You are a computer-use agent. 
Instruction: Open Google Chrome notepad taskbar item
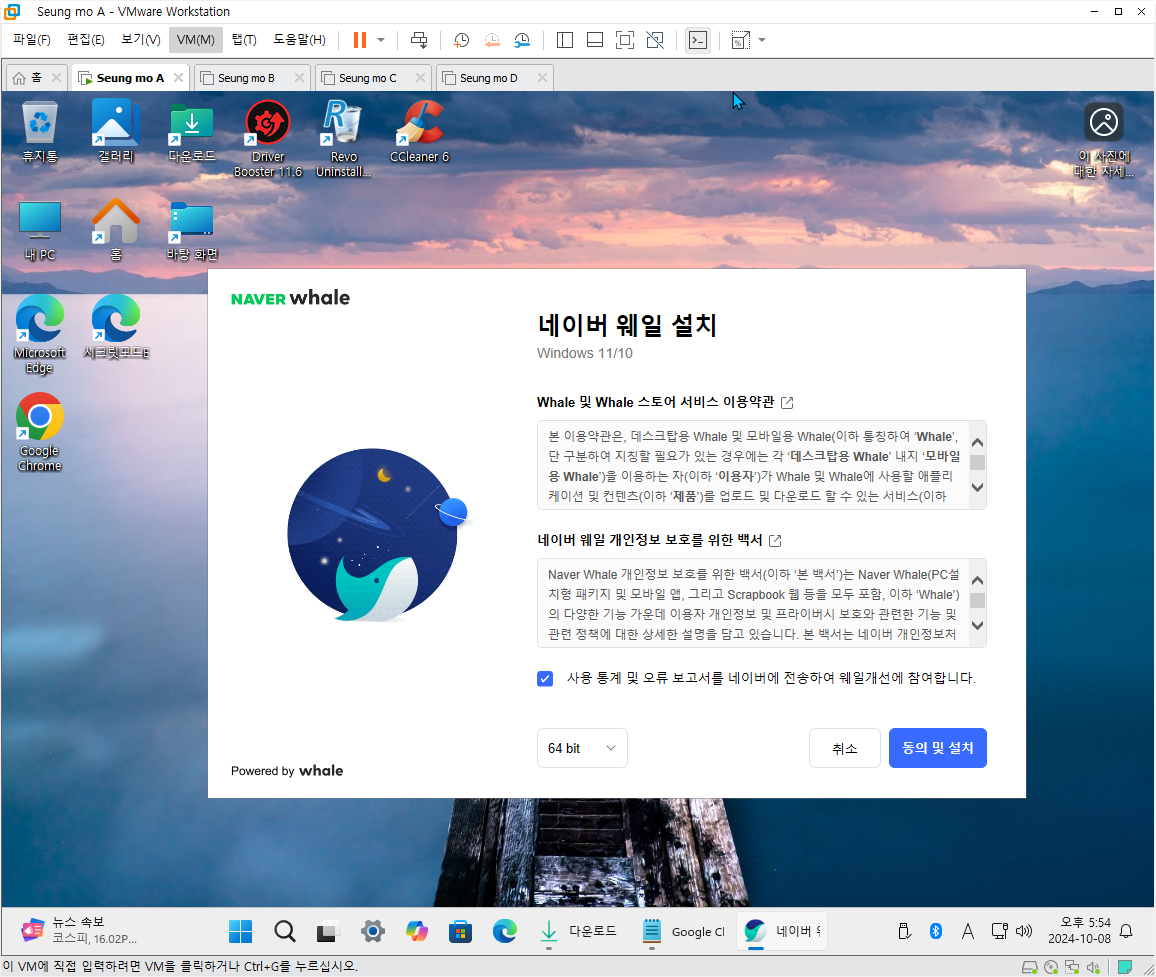click(683, 931)
